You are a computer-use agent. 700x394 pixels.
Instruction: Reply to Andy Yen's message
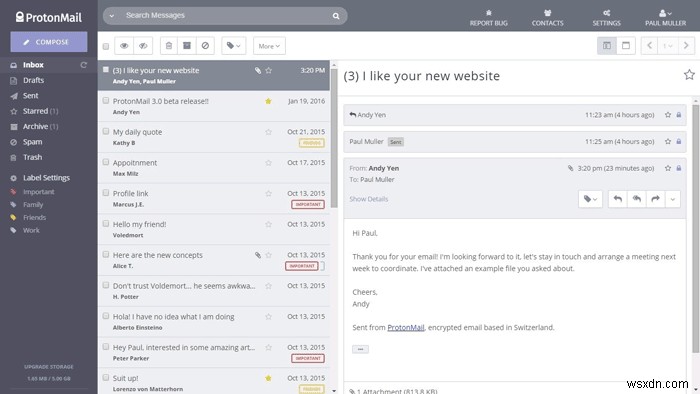(x=617, y=199)
